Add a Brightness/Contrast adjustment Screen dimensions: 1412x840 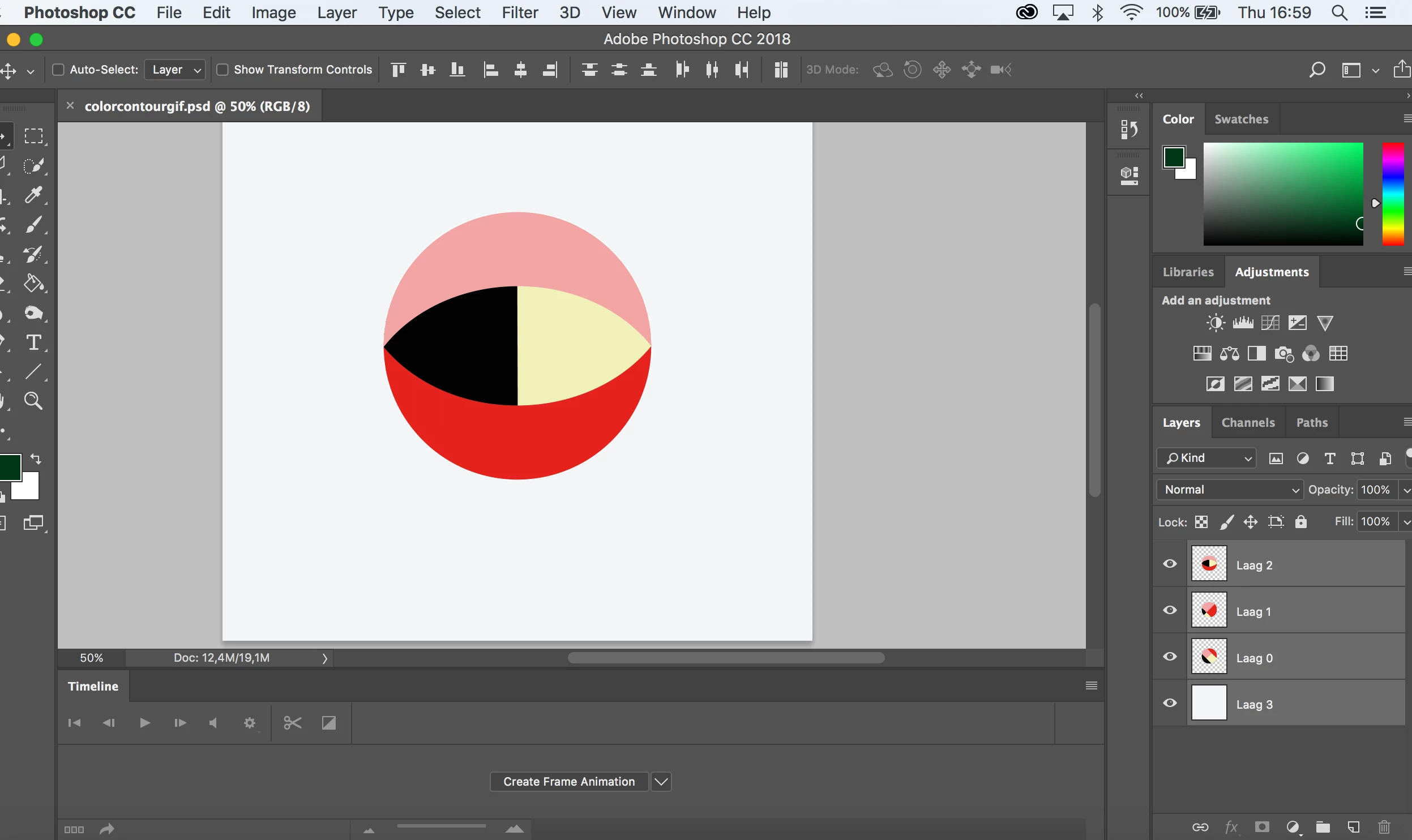click(x=1216, y=323)
